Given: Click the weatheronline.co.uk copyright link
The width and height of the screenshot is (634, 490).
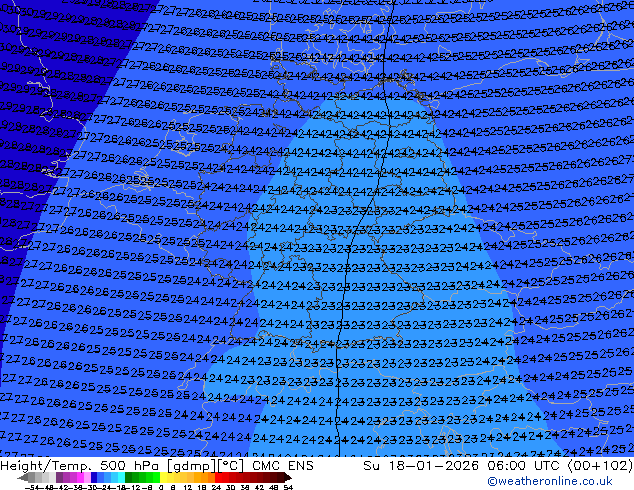Looking at the screenshot, I should point(549,481).
